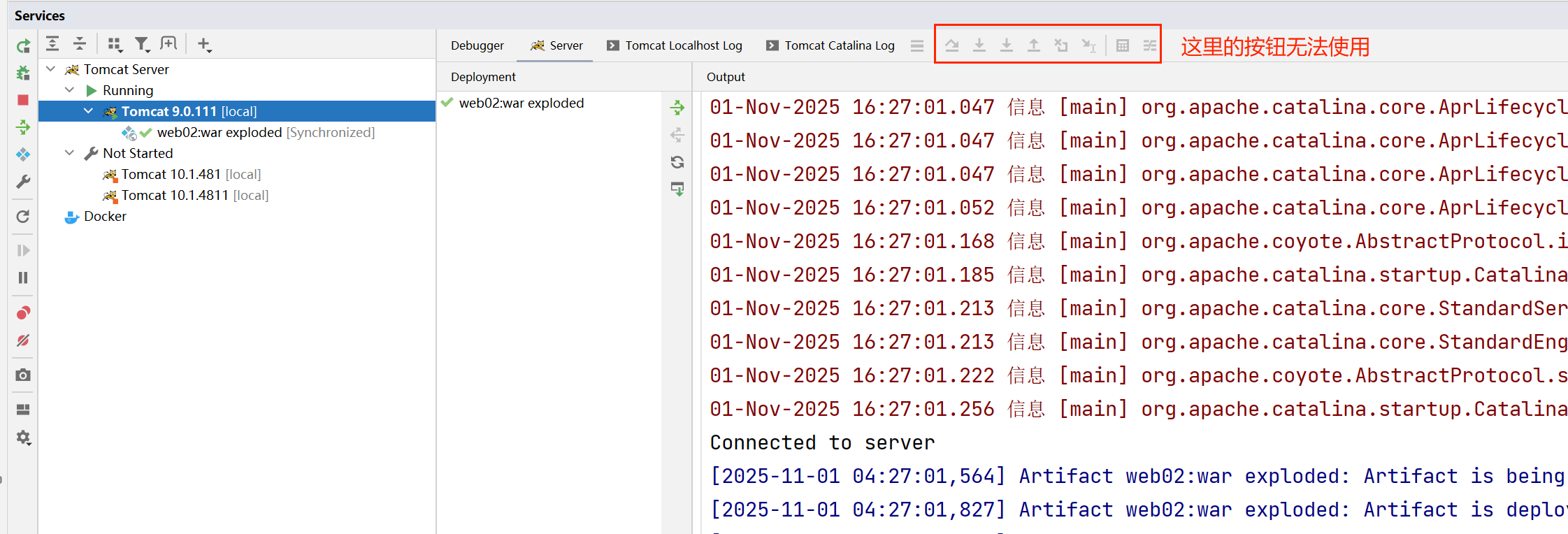Screen dimensions: 1568x534
Task: Collapse the Tomcat 9.0.111 node arrow
Action: (89, 111)
